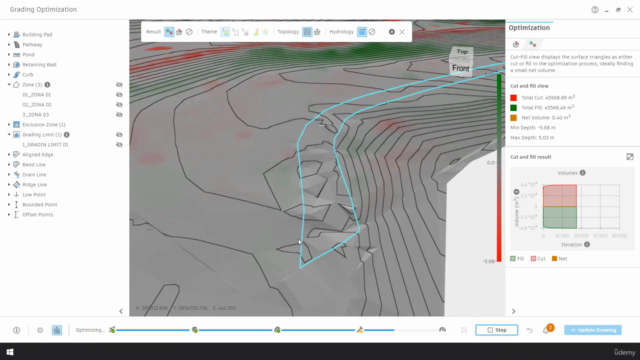Screen dimensions: 640x360
Task: Collapse the Zone (3) node
Action: [9, 84]
